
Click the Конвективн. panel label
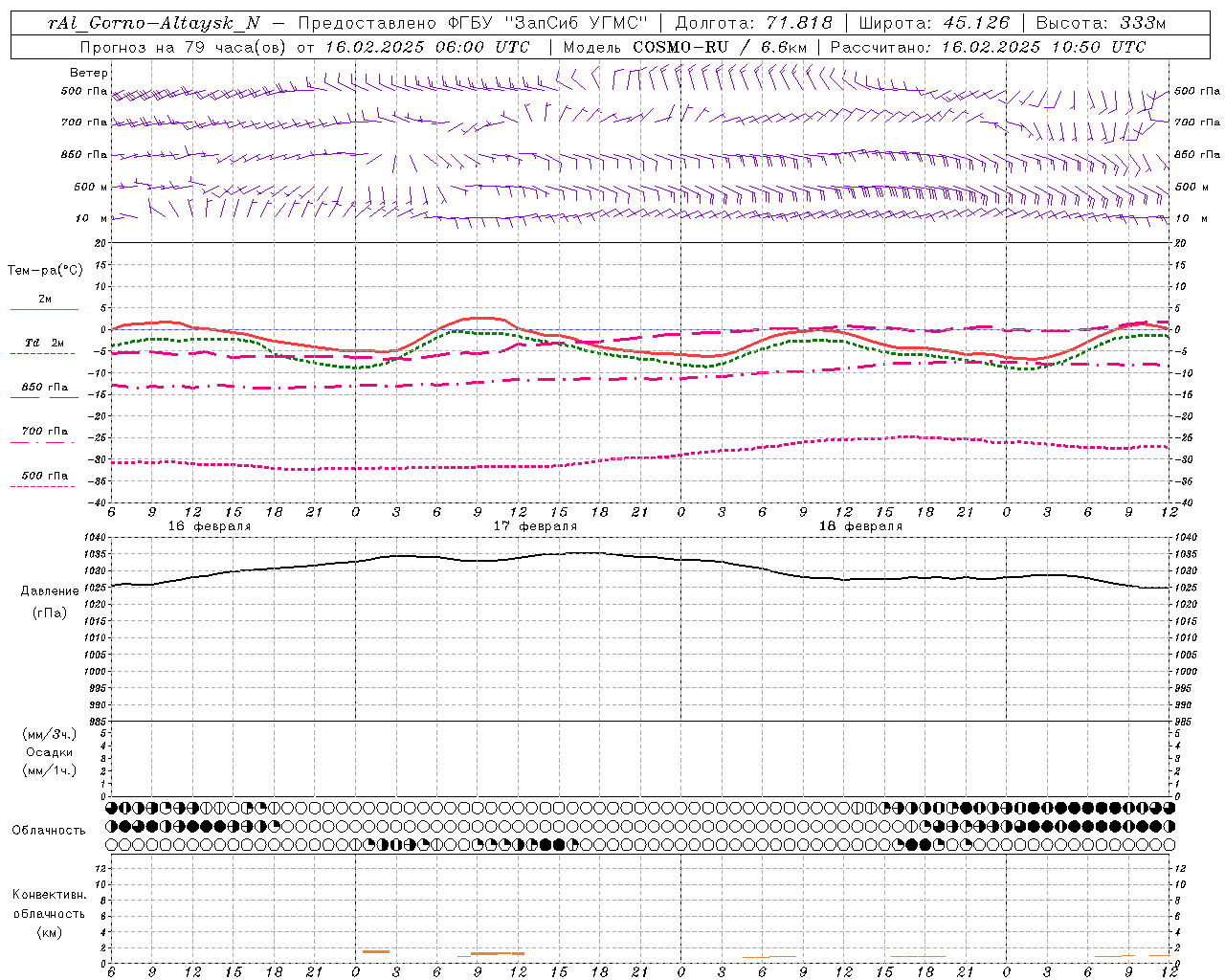click(49, 895)
